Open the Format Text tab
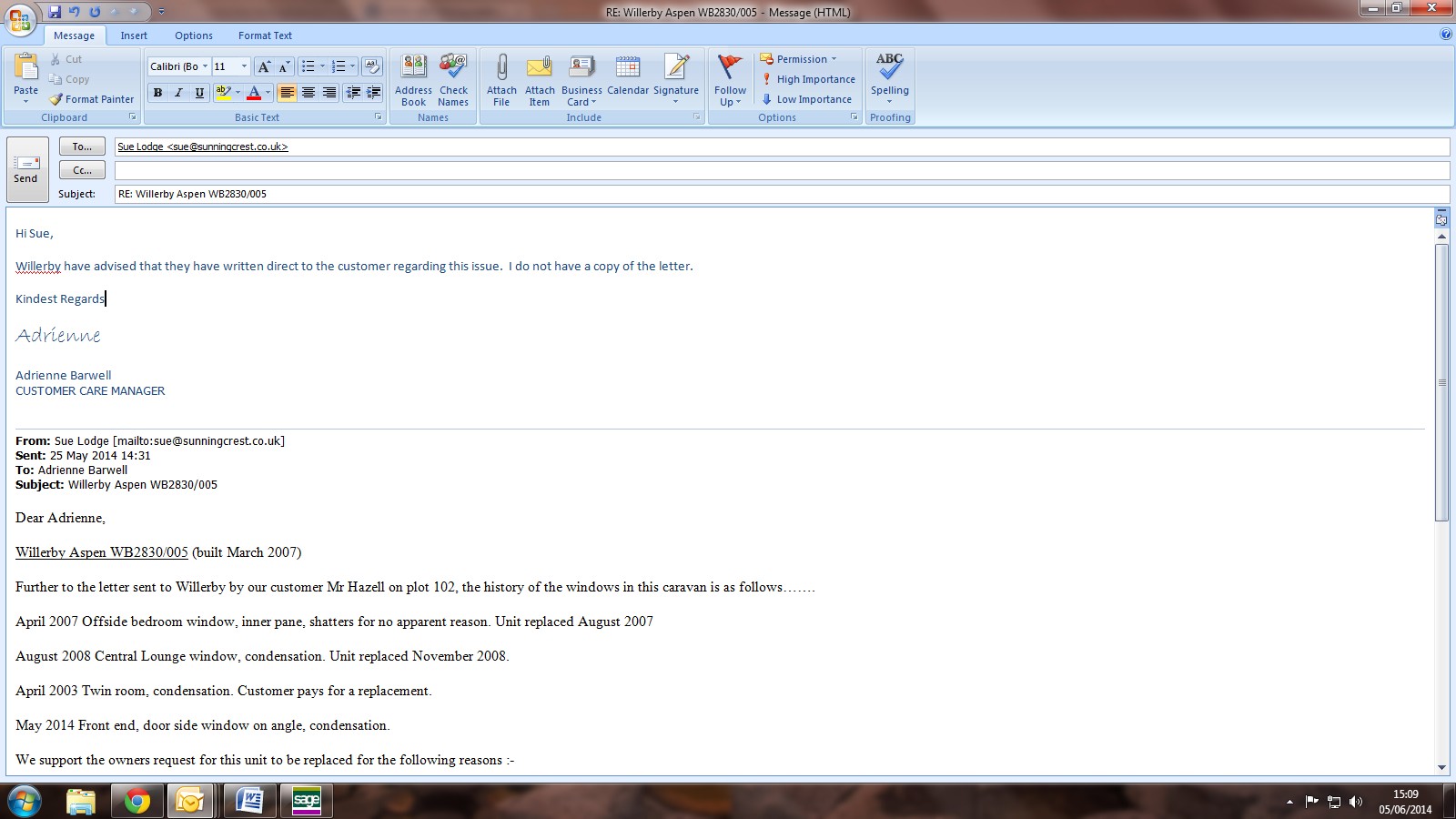This screenshot has width=1456, height=819. [265, 35]
